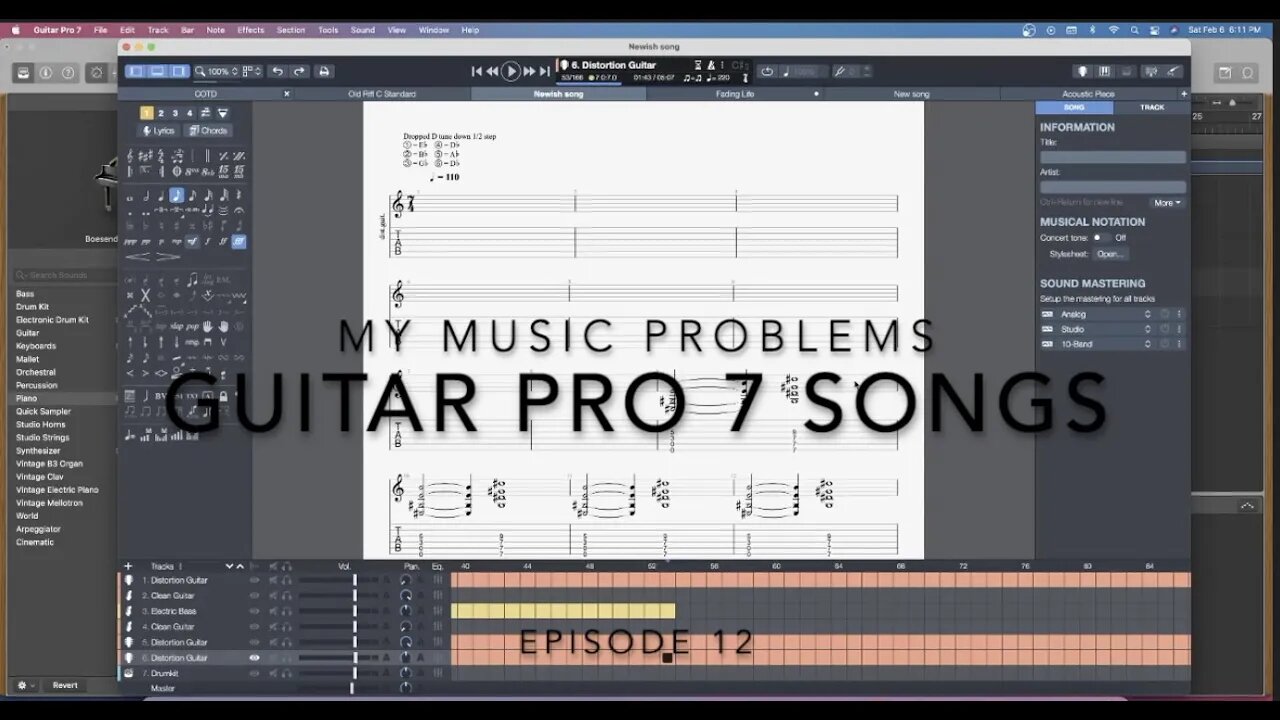The width and height of the screenshot is (1280, 720).
Task: Click the Drumkit track instrument icon
Action: click(129, 673)
